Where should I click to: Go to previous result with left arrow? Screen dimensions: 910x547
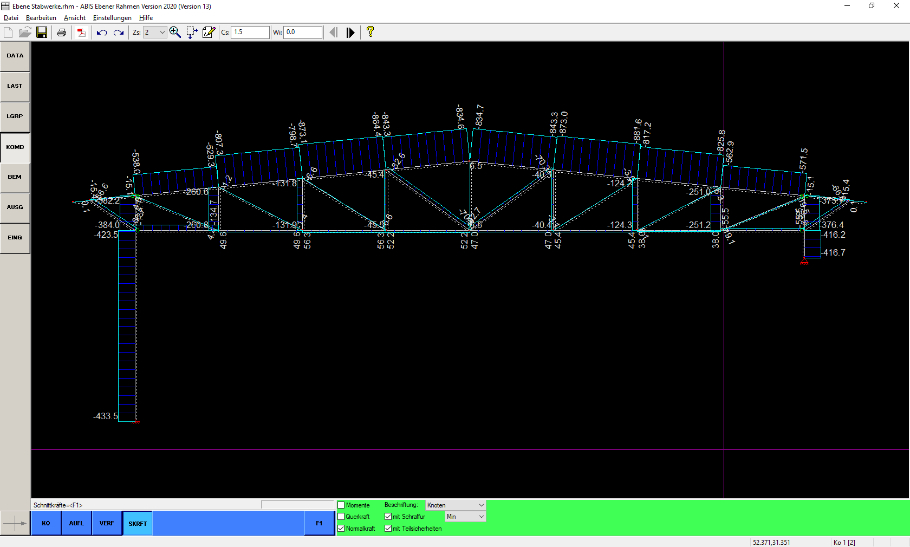(x=333, y=32)
